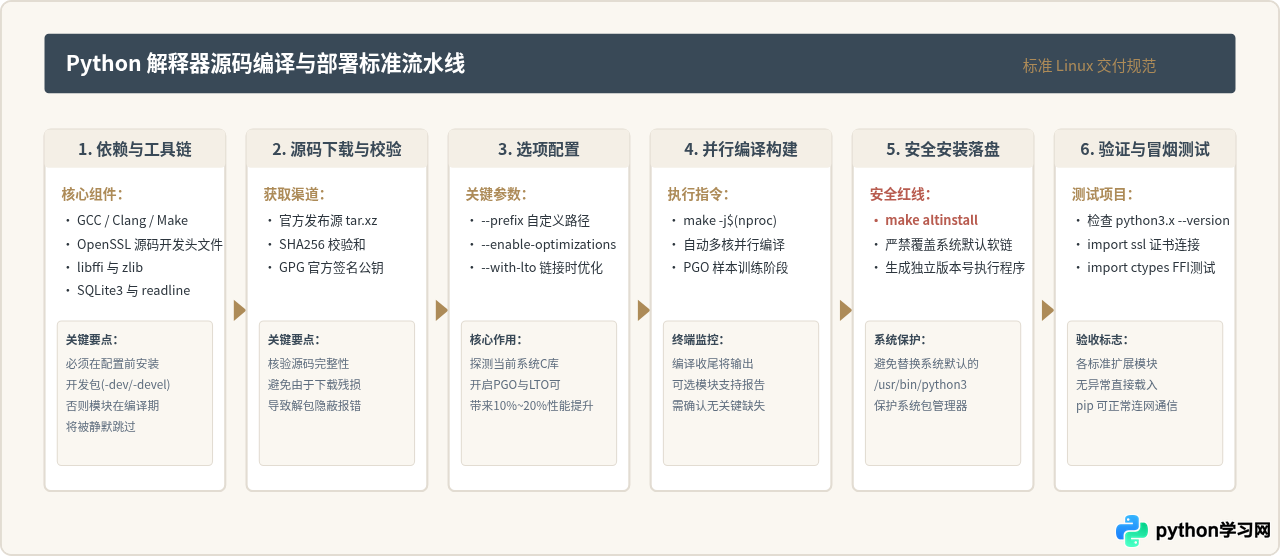This screenshot has width=1280, height=557.
Task: Click "关键要点:" in the 源码下载与校验 card
Action: [x=293, y=340]
